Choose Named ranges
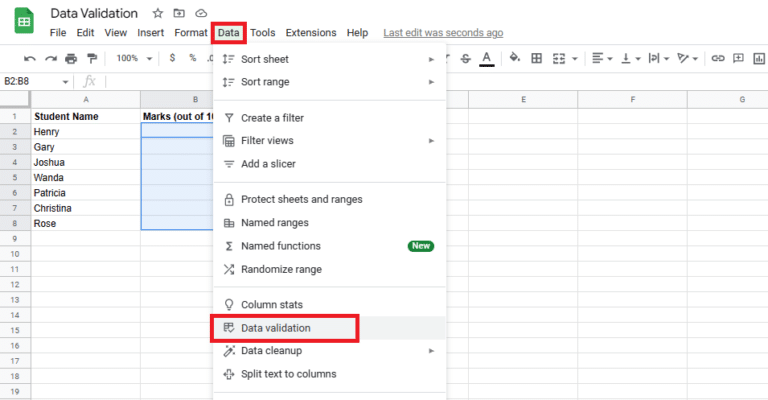 coord(329,223)
